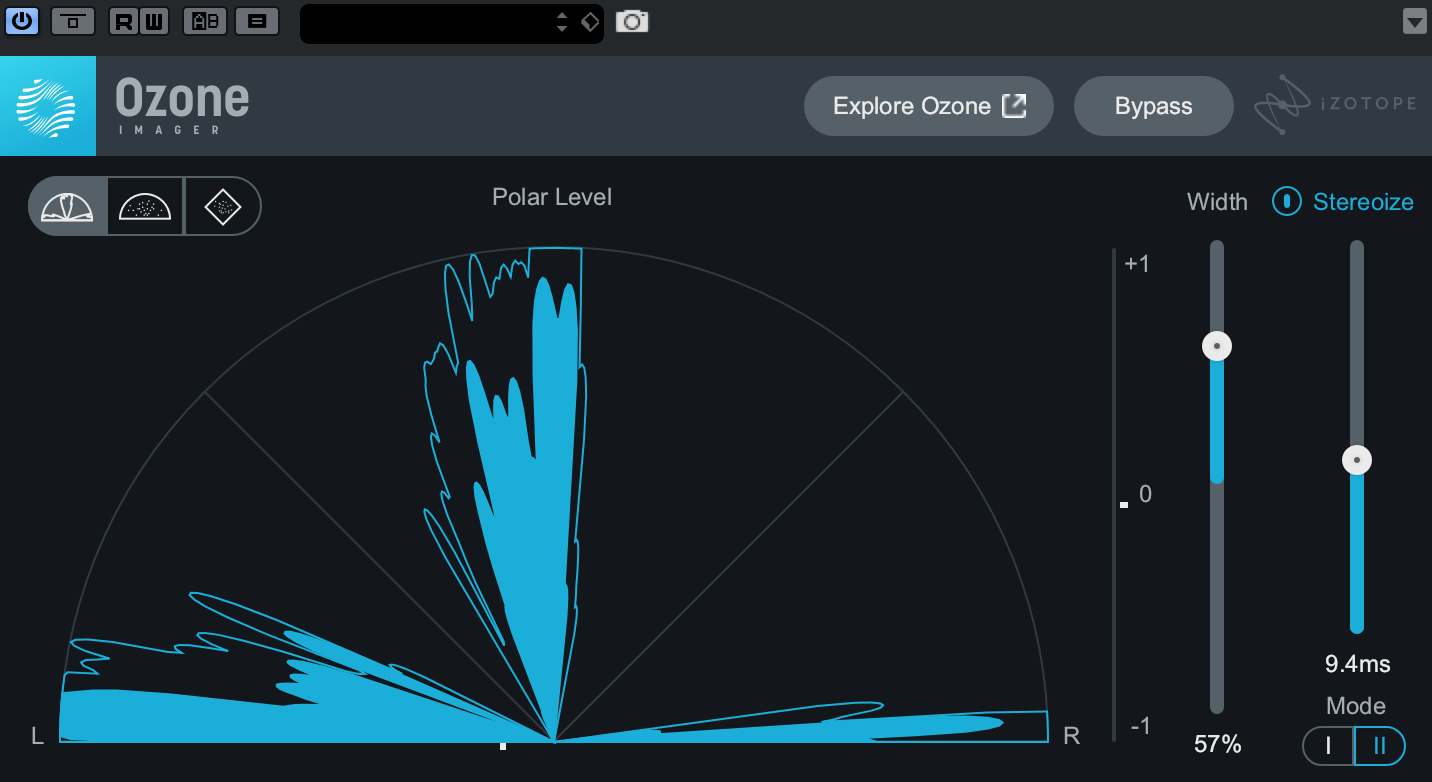Click the Bypass button
The height and width of the screenshot is (782, 1432).
click(x=1154, y=106)
